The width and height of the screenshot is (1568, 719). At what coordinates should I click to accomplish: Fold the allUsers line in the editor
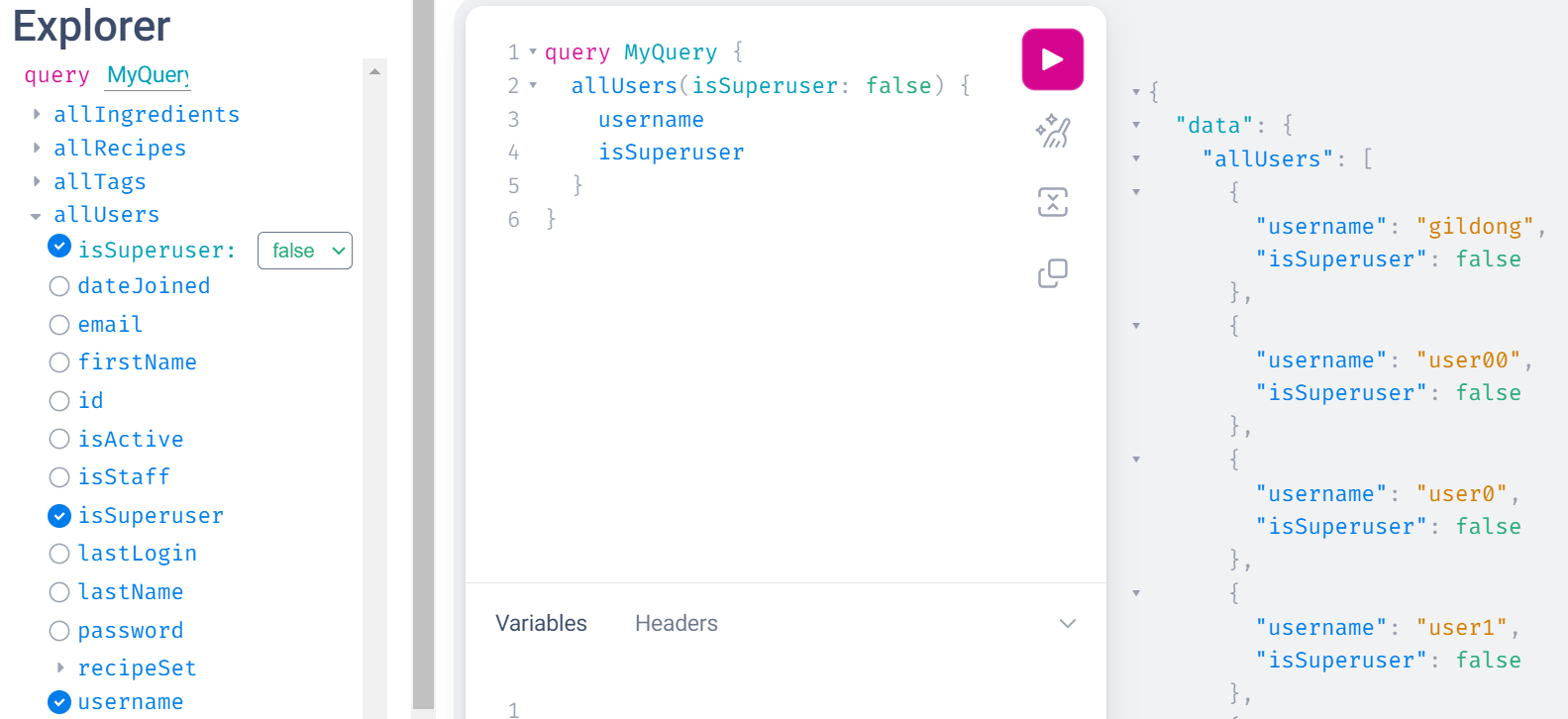pyautogui.click(x=533, y=85)
